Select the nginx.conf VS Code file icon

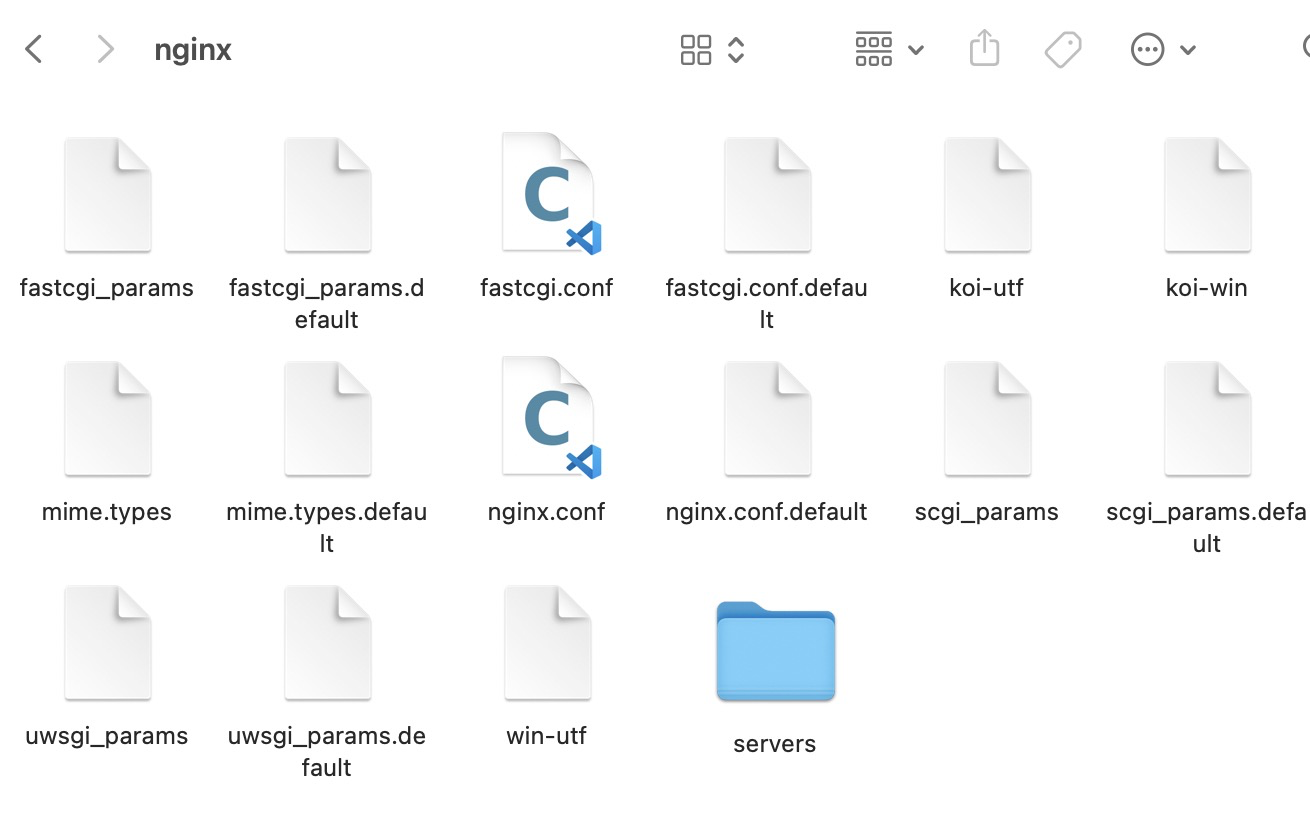(x=551, y=418)
